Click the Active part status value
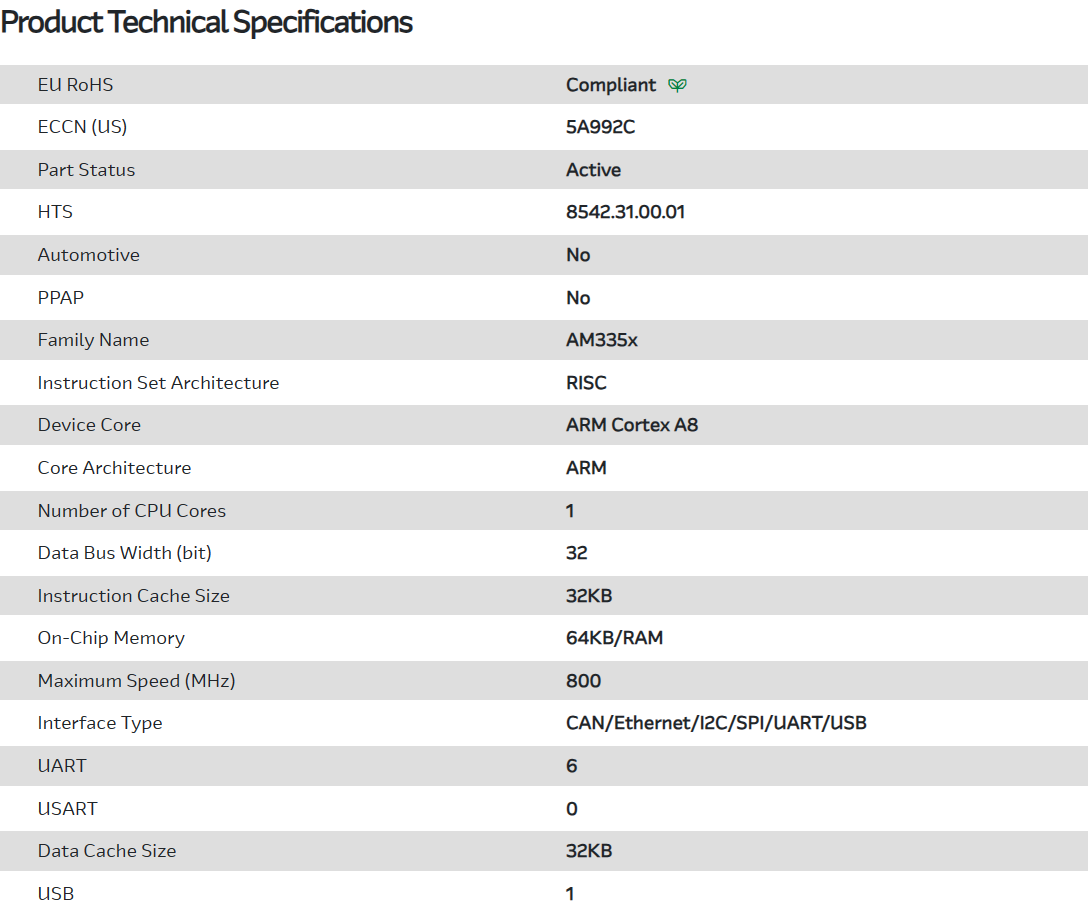Image resolution: width=1088 pixels, height=909 pixels. (x=593, y=170)
